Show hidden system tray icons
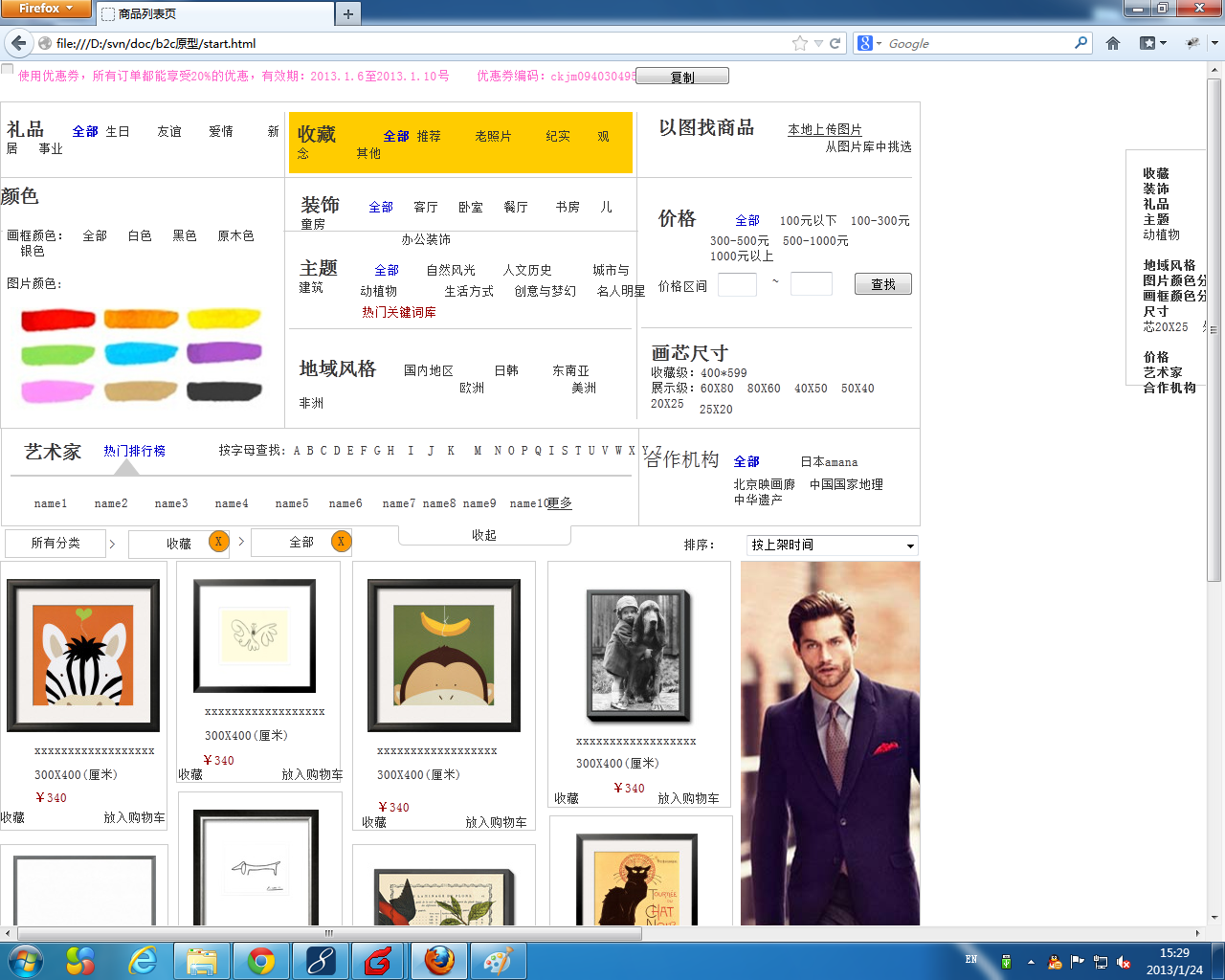The image size is (1225, 980). coord(1031,962)
